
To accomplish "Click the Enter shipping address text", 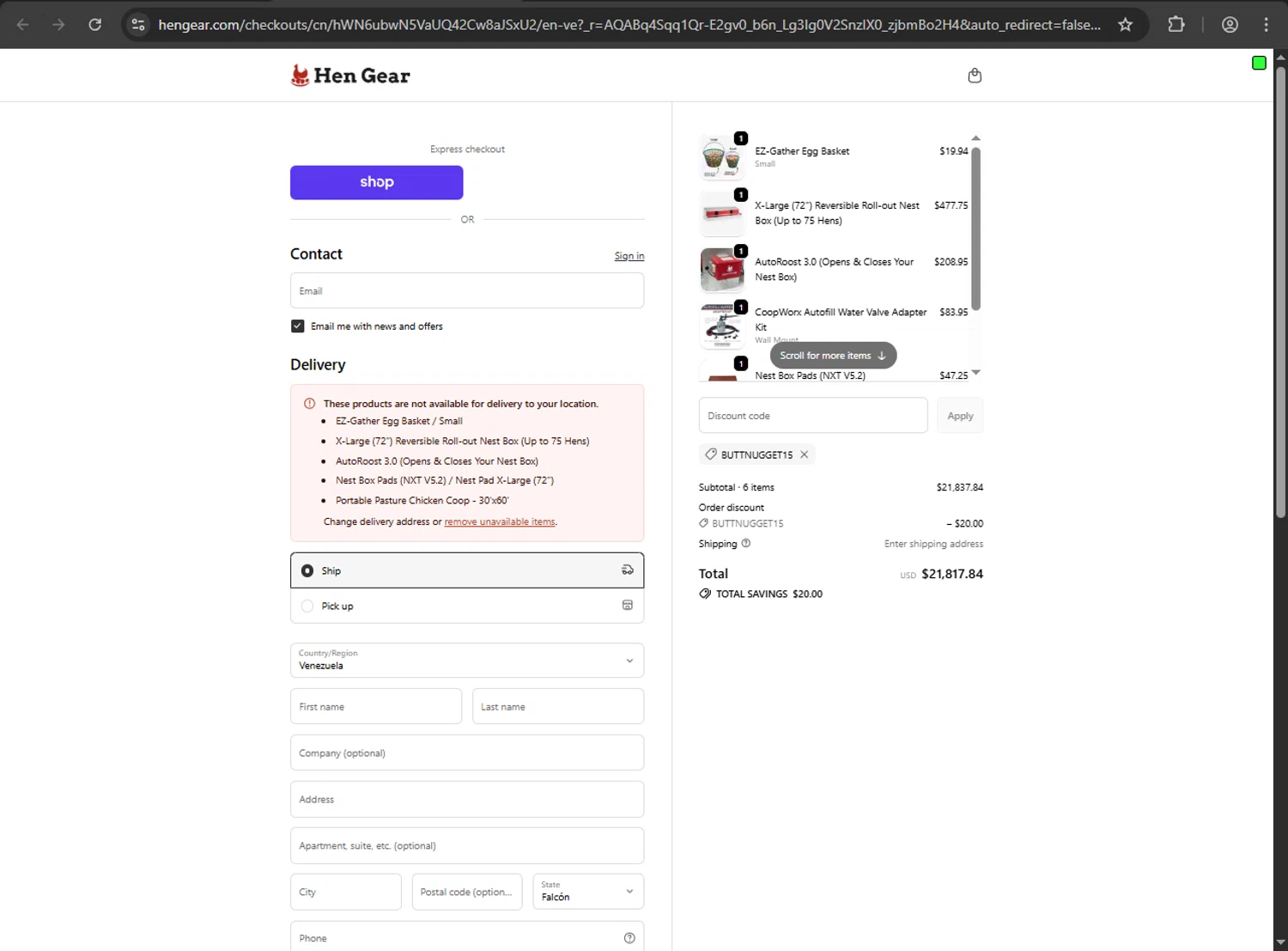I will (933, 544).
